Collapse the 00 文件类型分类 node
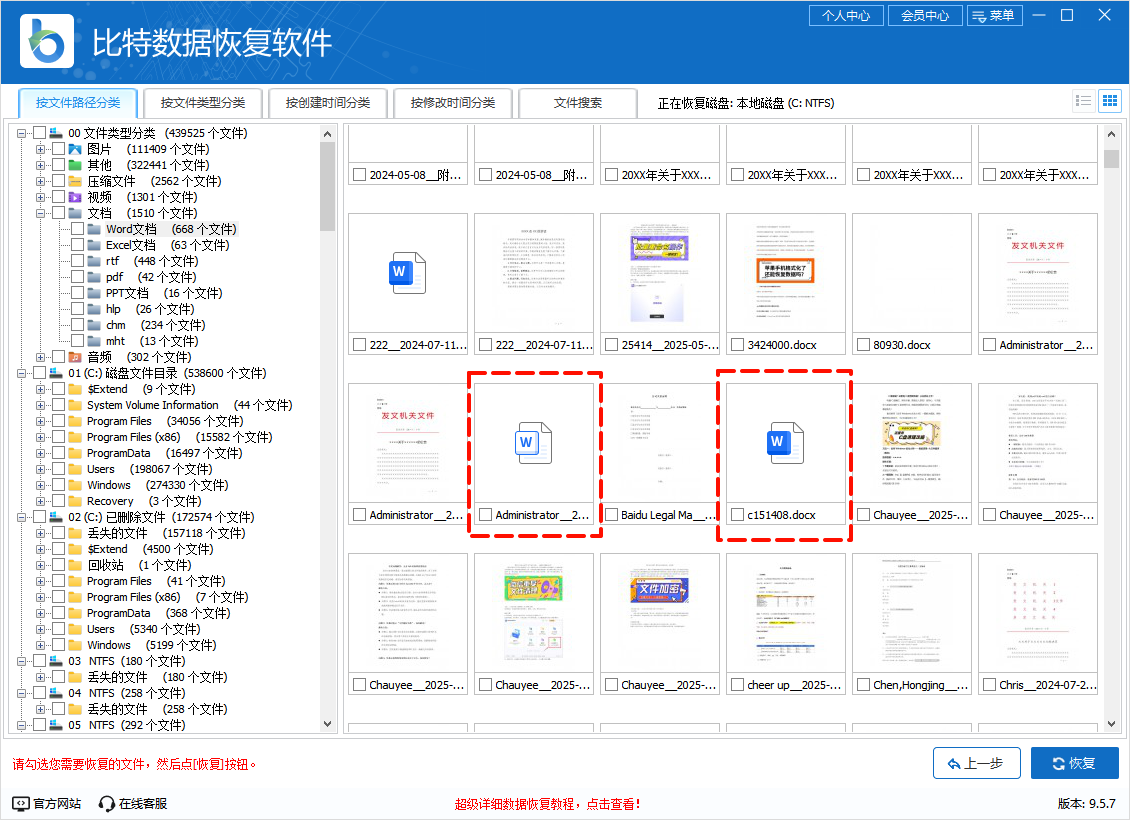The height and width of the screenshot is (820, 1130). coord(22,133)
